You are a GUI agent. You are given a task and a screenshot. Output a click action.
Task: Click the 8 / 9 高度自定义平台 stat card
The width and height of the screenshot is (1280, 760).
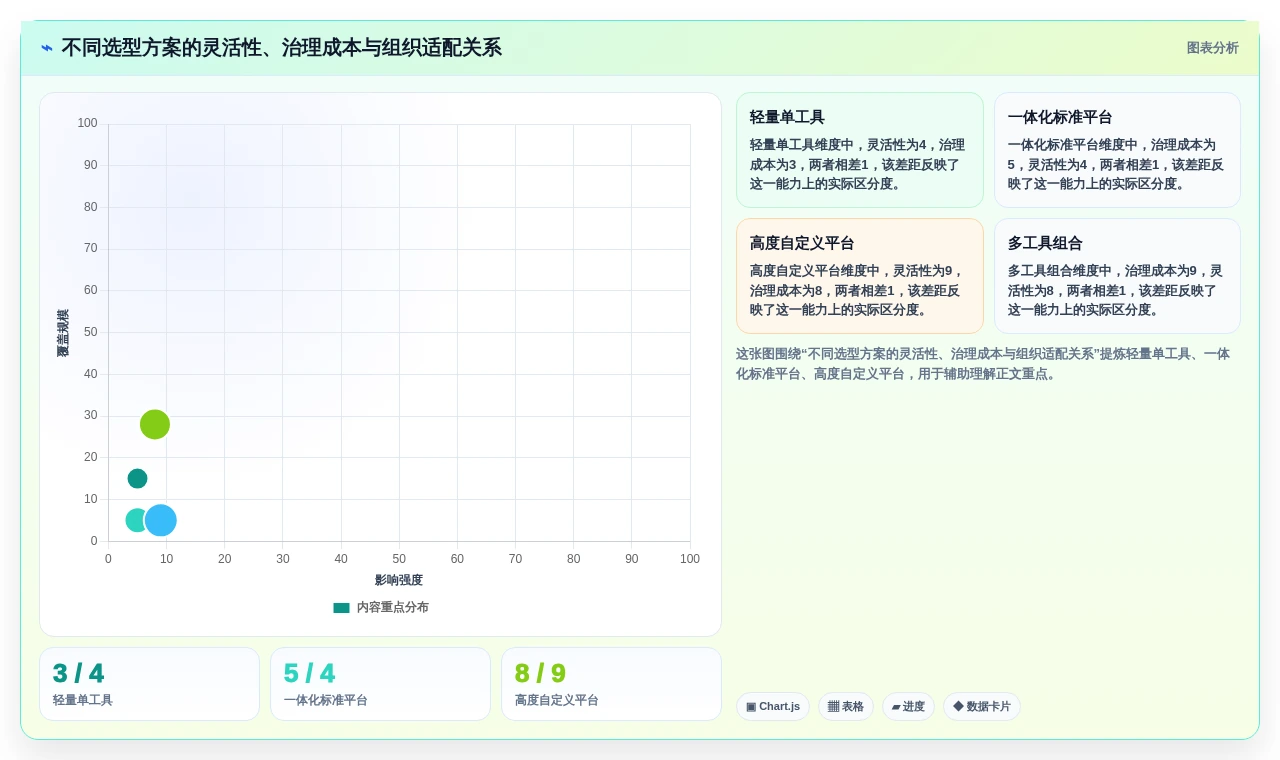pyautogui.click(x=611, y=684)
